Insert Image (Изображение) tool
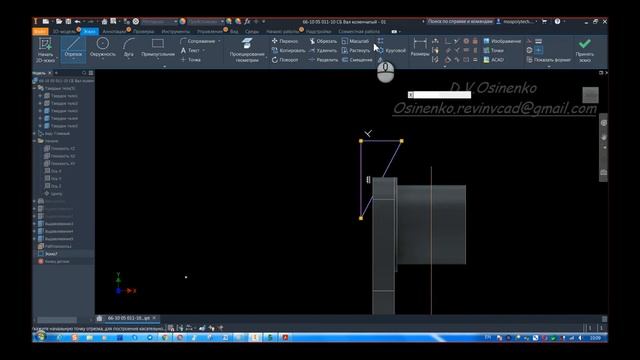This screenshot has width=640, height=360. [x=502, y=41]
